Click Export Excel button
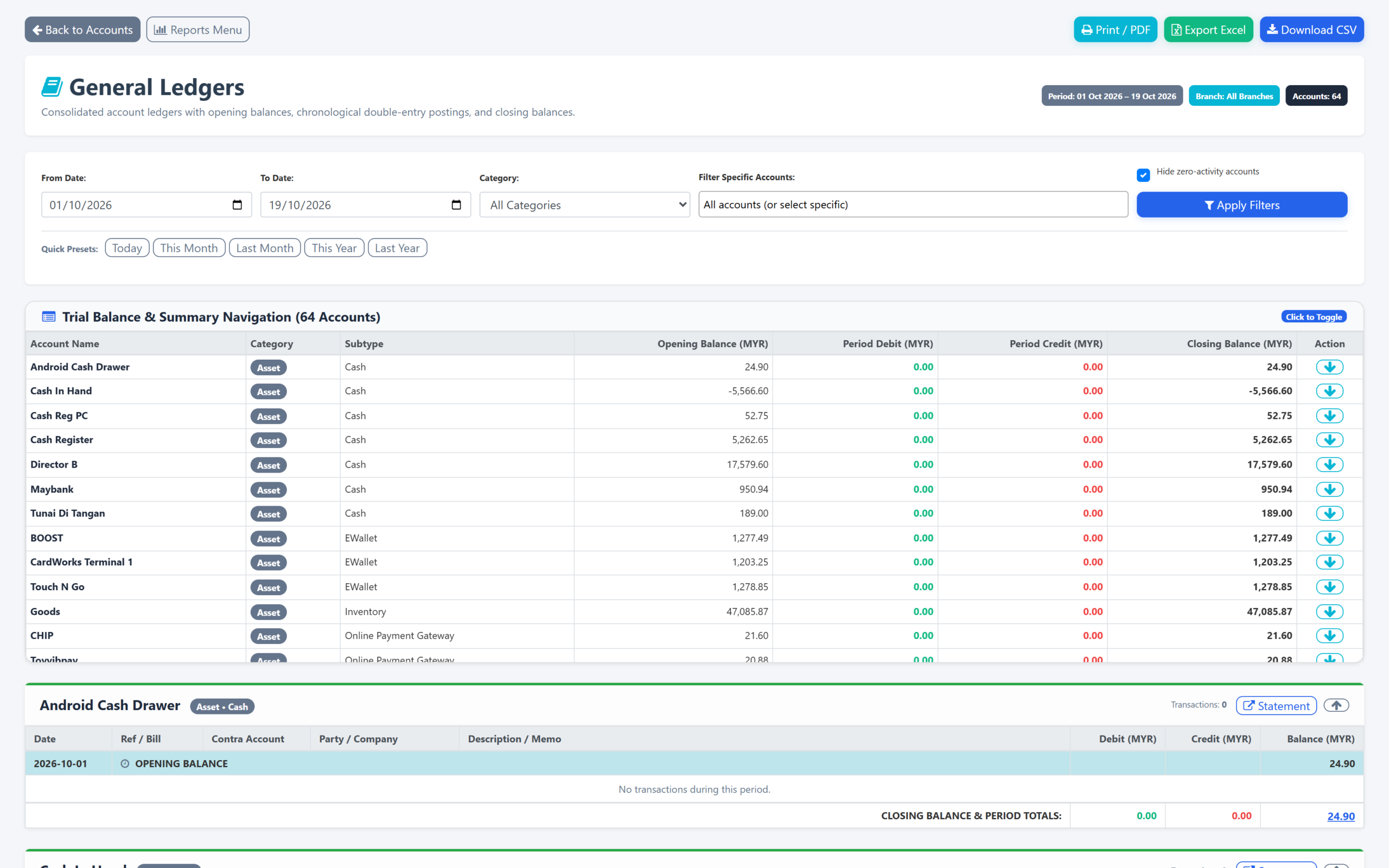 (x=1208, y=29)
